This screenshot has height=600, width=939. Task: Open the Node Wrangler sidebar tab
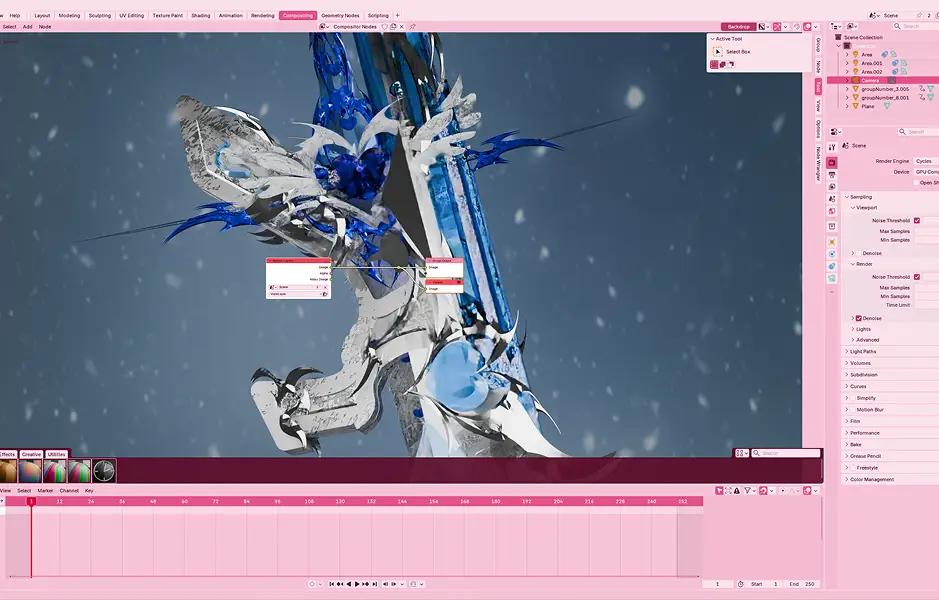(x=817, y=163)
